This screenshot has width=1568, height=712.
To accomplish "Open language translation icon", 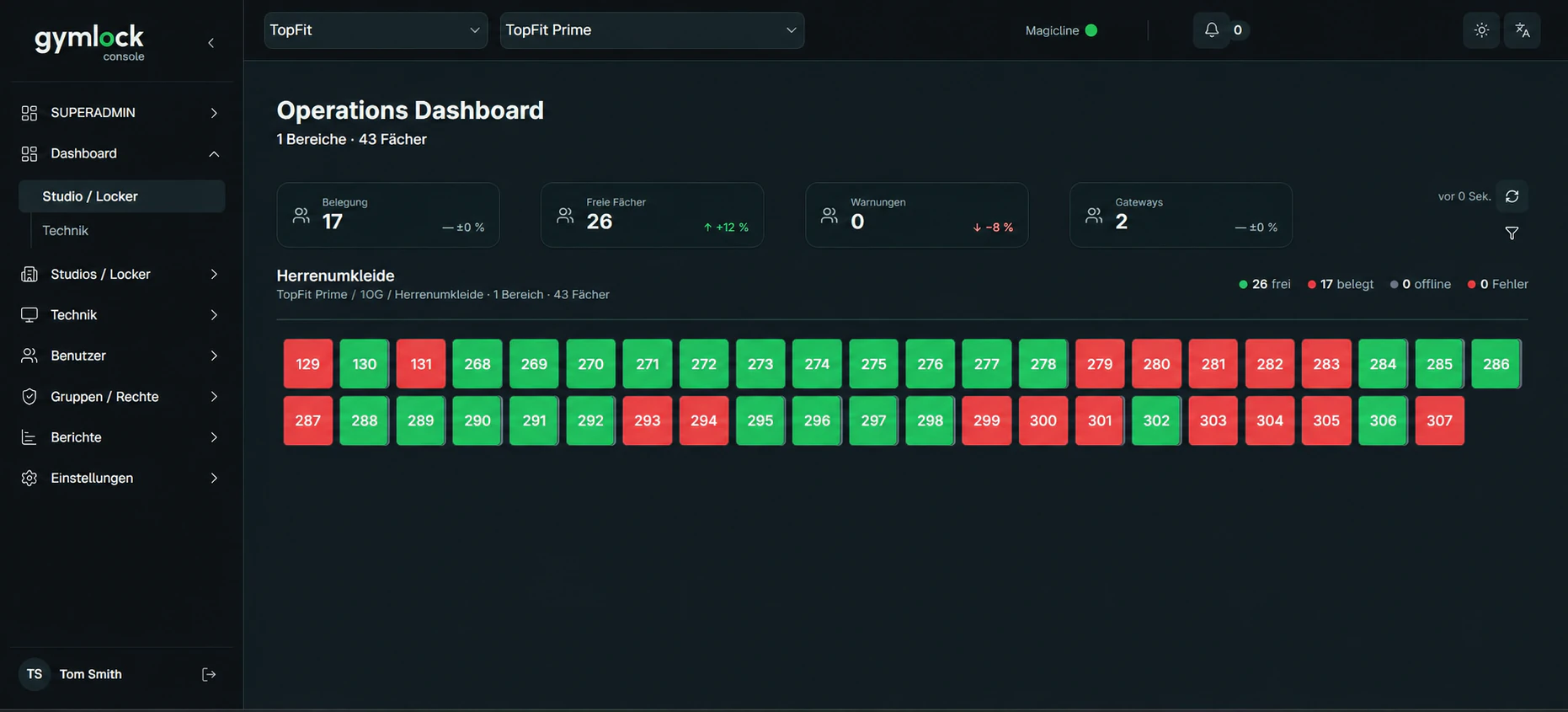I will (1523, 30).
